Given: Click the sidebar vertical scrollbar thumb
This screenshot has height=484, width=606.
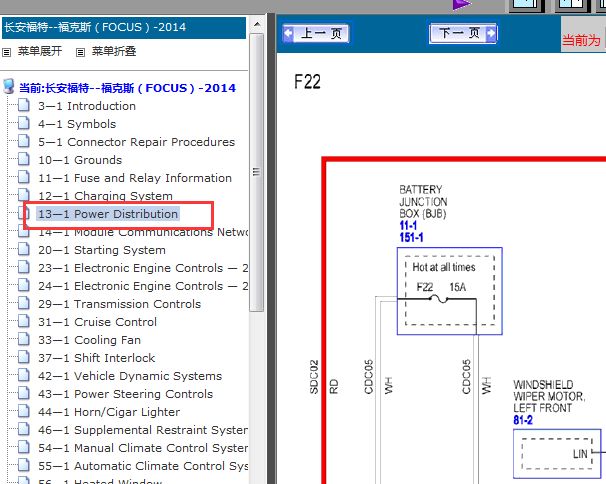Looking at the screenshot, I should click(257, 172).
